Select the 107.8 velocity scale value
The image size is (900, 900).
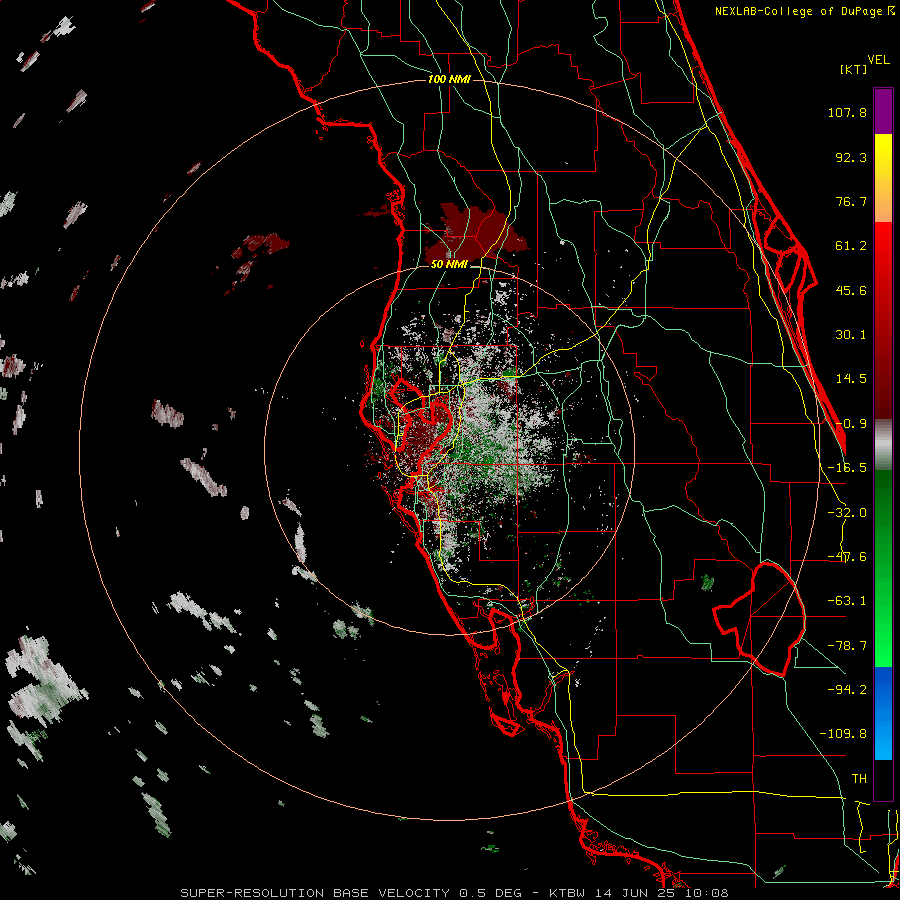pos(847,112)
